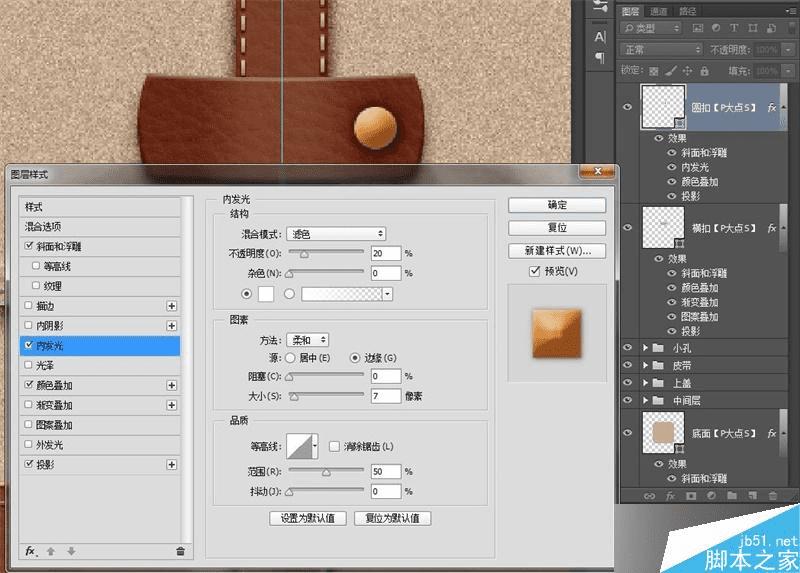Image resolution: width=800 pixels, height=573 pixels.
Task: Click the lock position move icon
Action: (688, 71)
